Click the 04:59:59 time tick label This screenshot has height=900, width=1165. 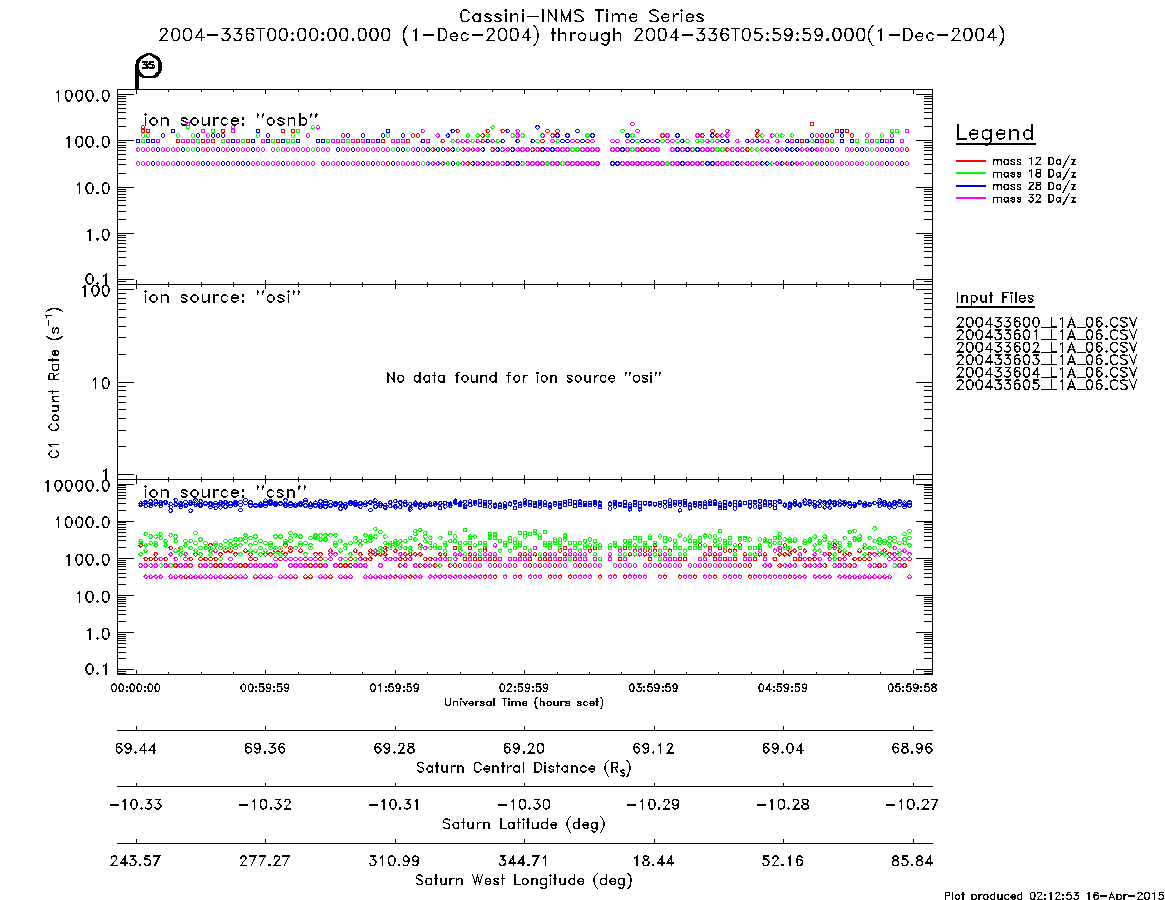(782, 688)
